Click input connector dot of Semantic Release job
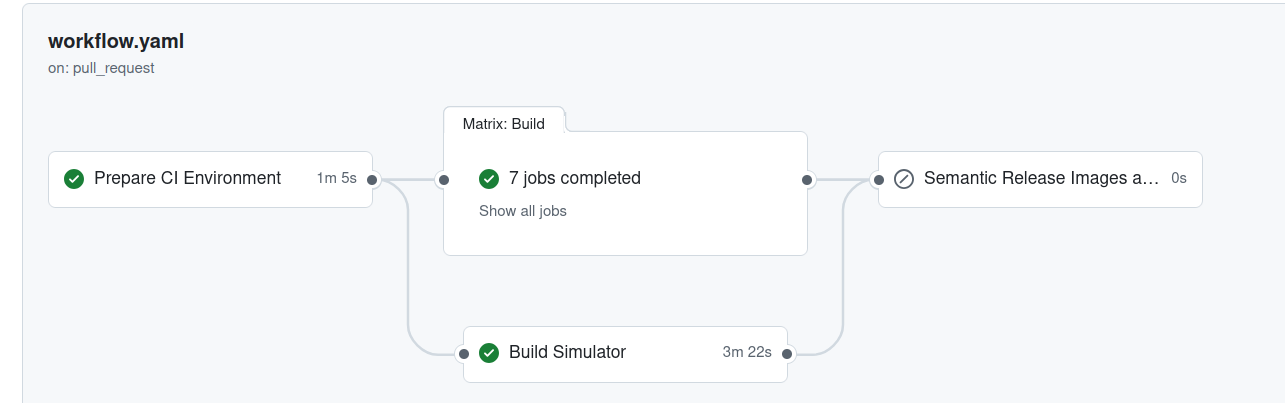This screenshot has width=1285, height=403. pyautogui.click(x=878, y=180)
